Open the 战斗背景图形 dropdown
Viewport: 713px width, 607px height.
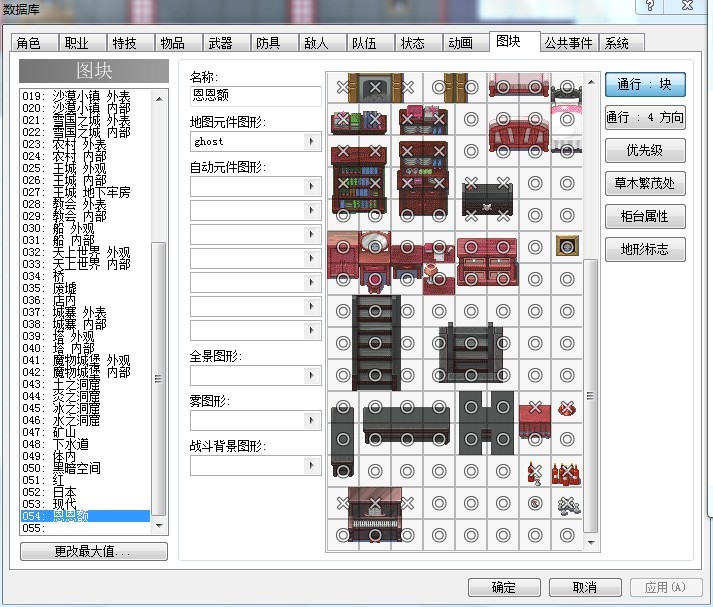point(311,465)
